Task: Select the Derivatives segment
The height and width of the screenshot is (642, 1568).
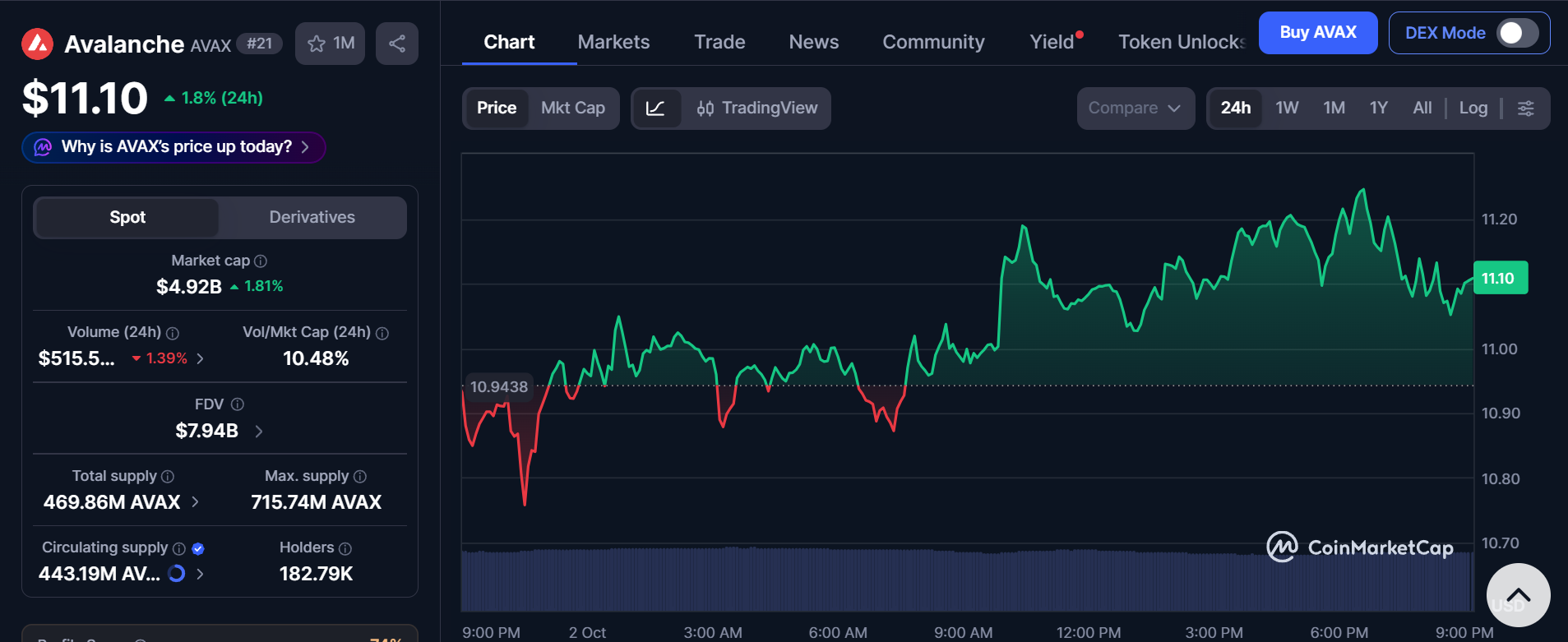Action: pyautogui.click(x=312, y=218)
